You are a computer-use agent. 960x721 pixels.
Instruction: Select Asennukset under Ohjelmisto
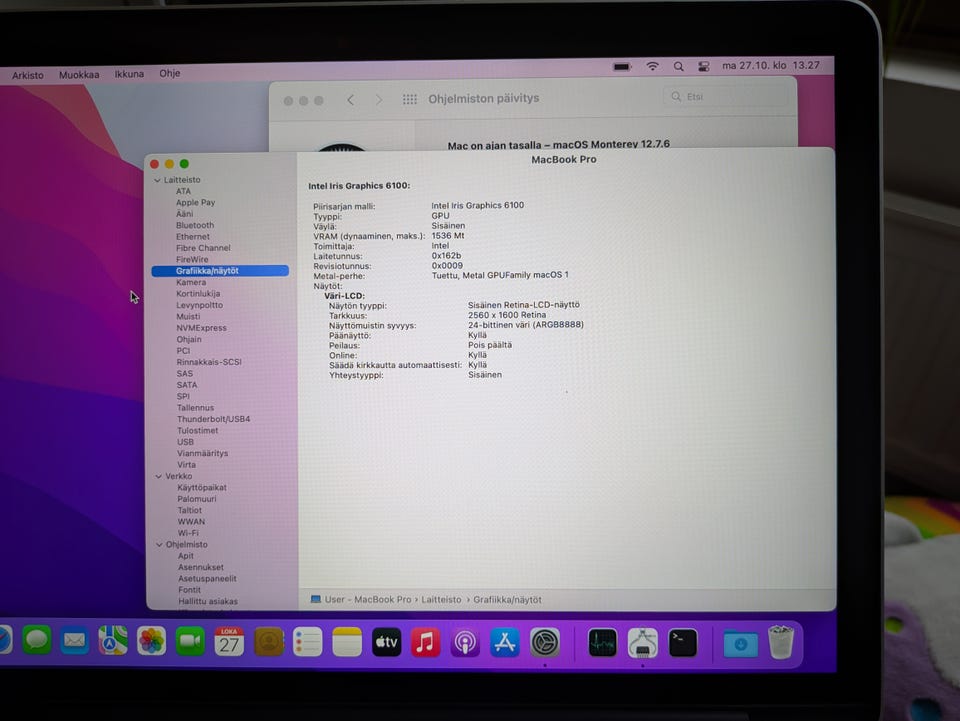pyautogui.click(x=201, y=567)
